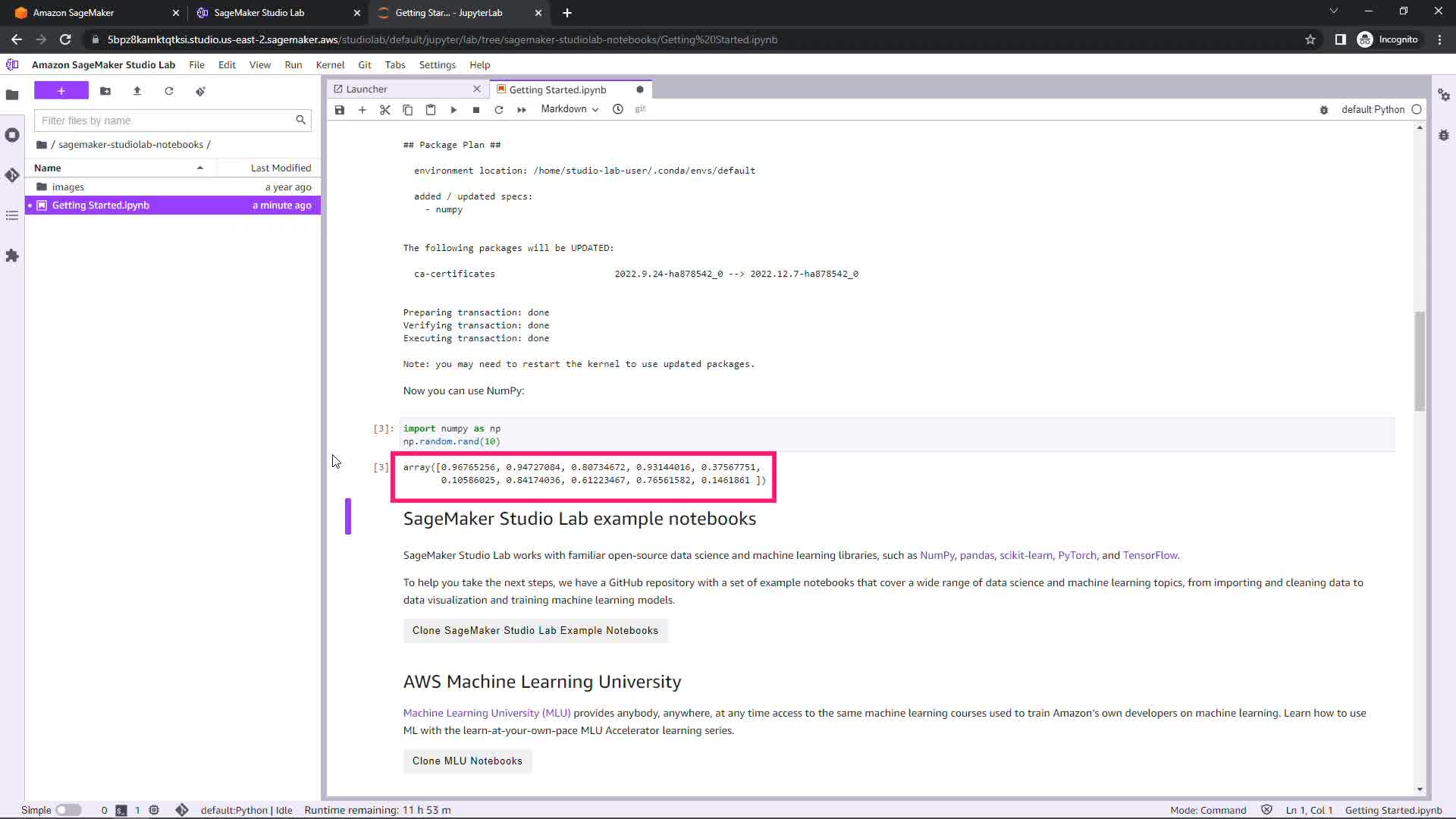The height and width of the screenshot is (819, 1456).
Task: Open the Kernel menu
Action: pos(330,65)
